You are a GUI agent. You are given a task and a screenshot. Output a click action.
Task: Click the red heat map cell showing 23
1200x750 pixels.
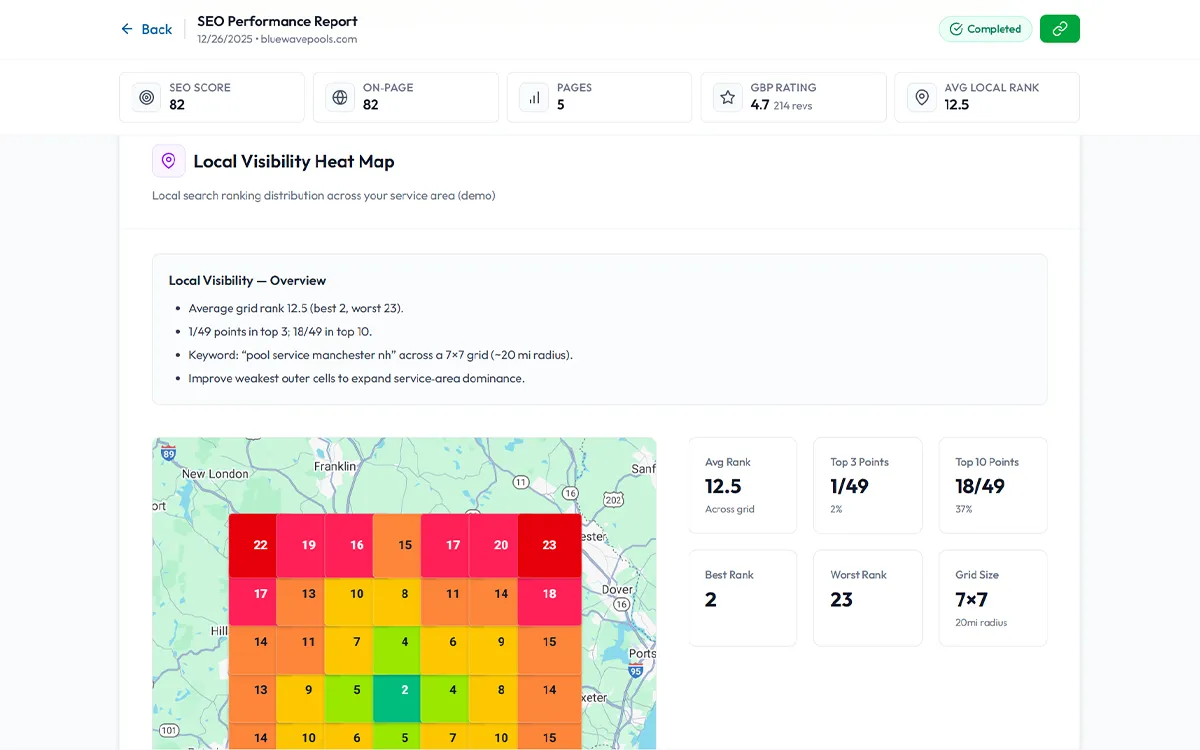549,545
